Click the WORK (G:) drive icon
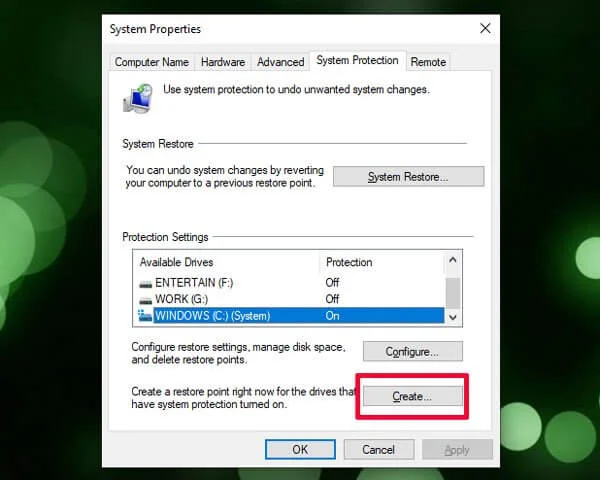Screen dimensions: 600x480 point(145,300)
